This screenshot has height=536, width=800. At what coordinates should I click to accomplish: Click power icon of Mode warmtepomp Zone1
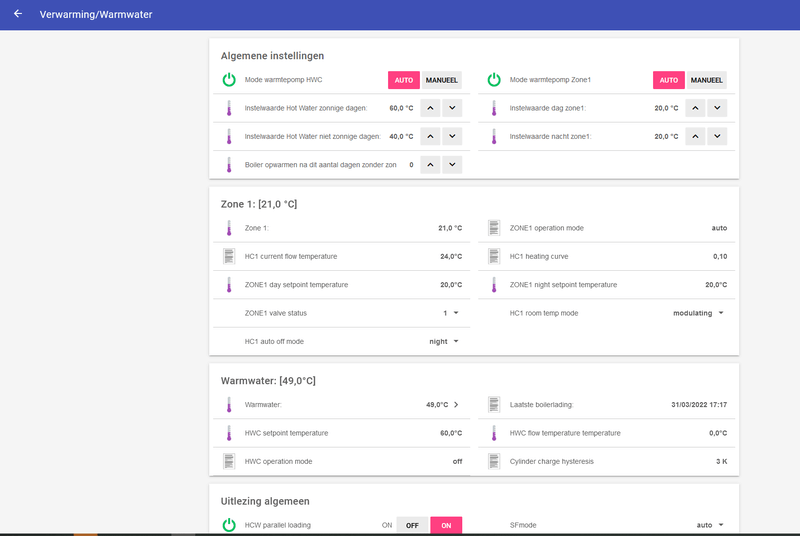(x=494, y=80)
